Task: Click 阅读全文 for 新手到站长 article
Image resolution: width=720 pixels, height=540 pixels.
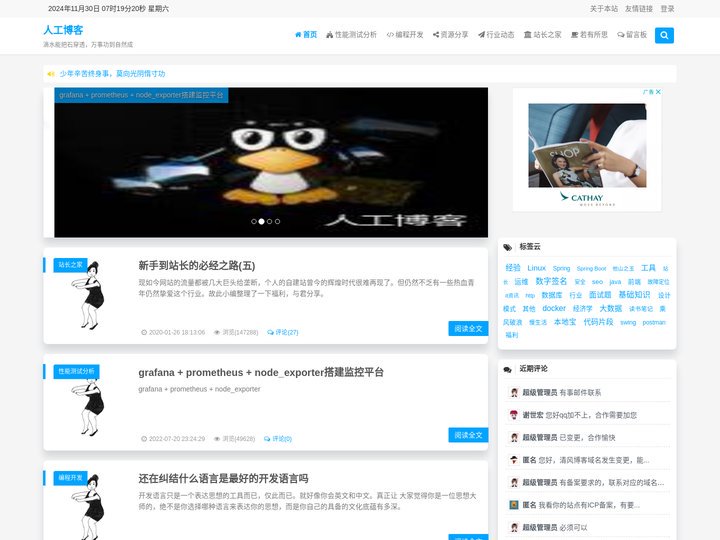Action: [468, 329]
